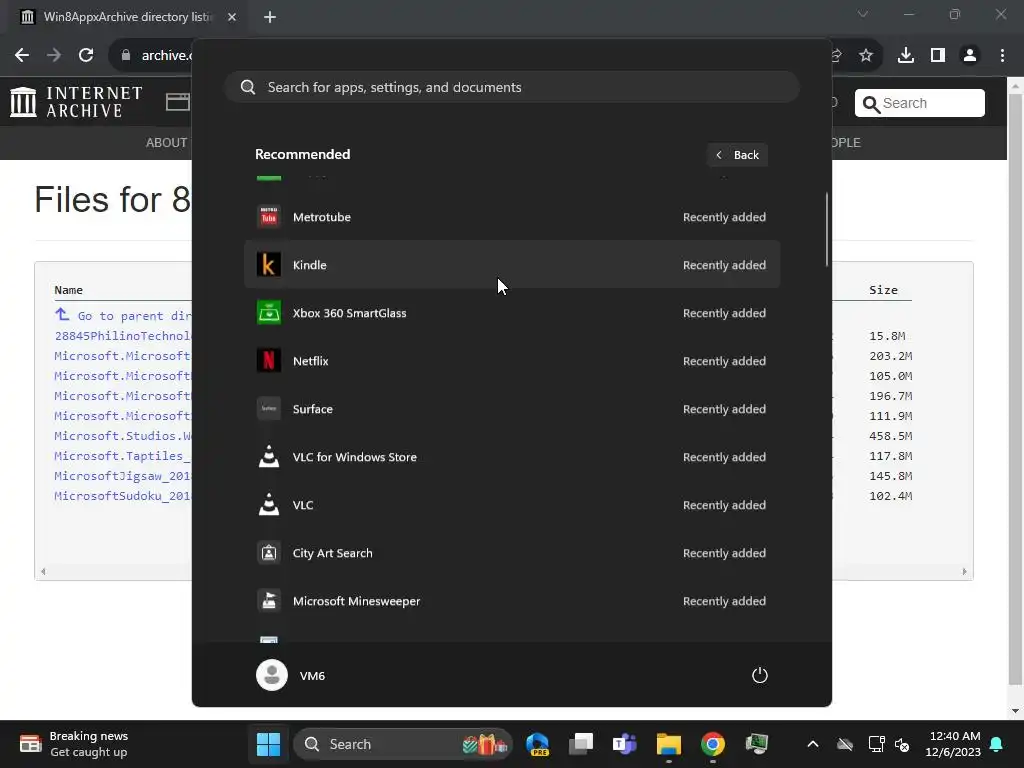Click the Internet Archive search box

[920, 103]
